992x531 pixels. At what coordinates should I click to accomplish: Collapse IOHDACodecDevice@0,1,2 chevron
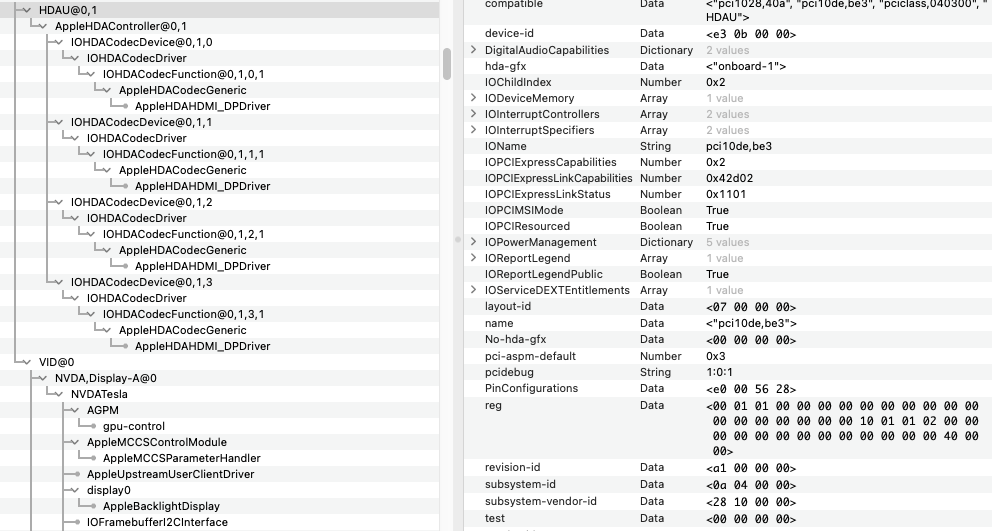pyautogui.click(x=58, y=203)
